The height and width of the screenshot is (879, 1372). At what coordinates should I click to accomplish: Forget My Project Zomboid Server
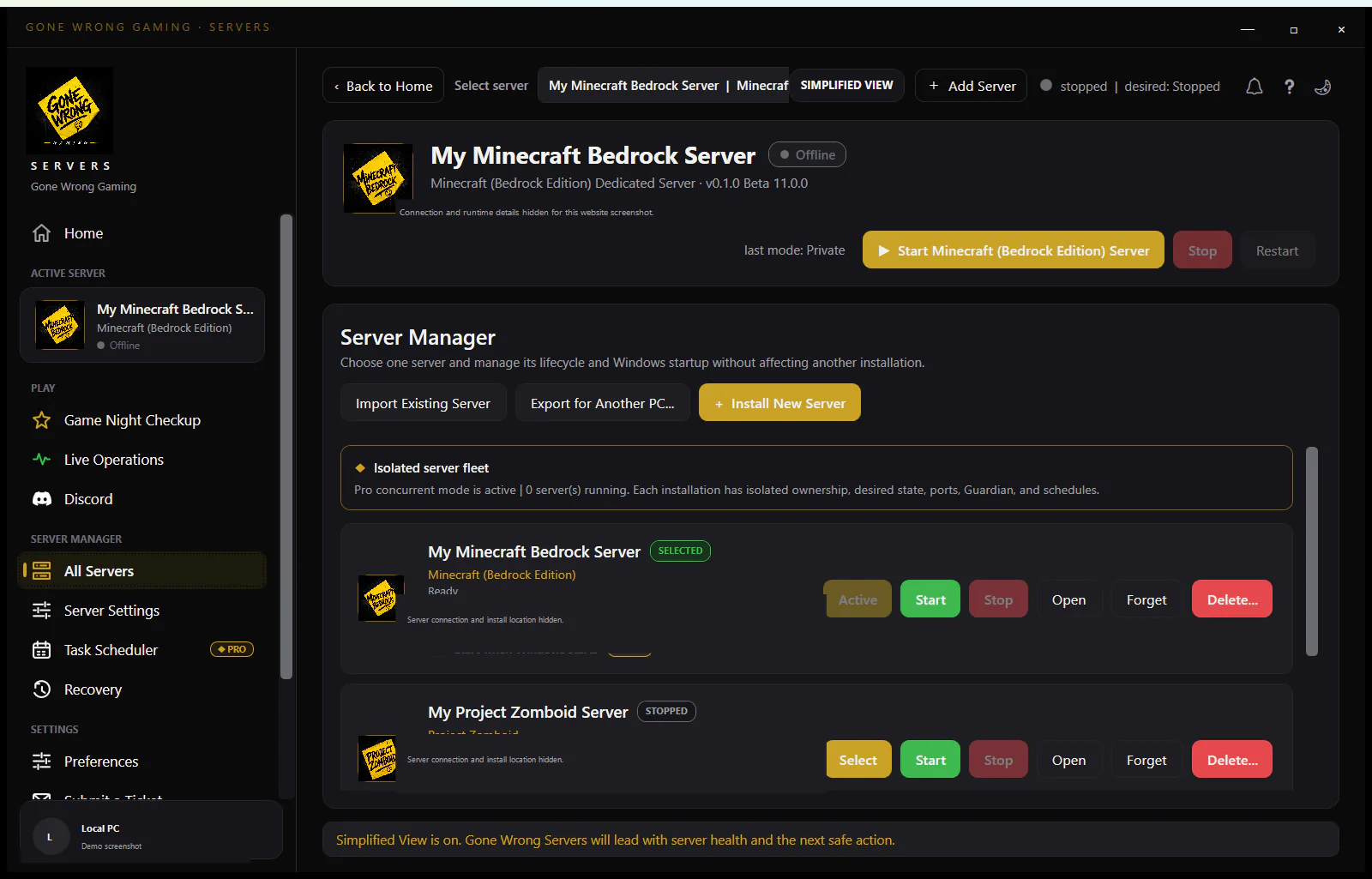click(1146, 760)
